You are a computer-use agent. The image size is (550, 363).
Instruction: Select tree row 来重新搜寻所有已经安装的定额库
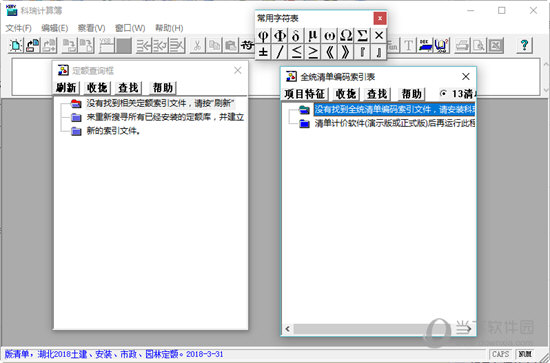165,117
